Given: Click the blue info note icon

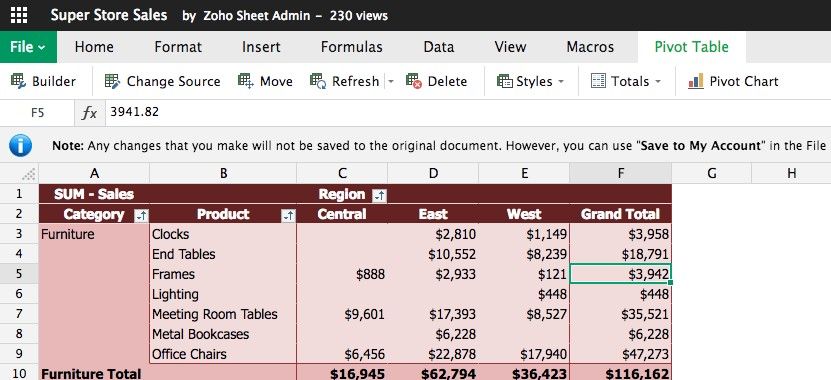Looking at the screenshot, I should pyautogui.click(x=20, y=145).
